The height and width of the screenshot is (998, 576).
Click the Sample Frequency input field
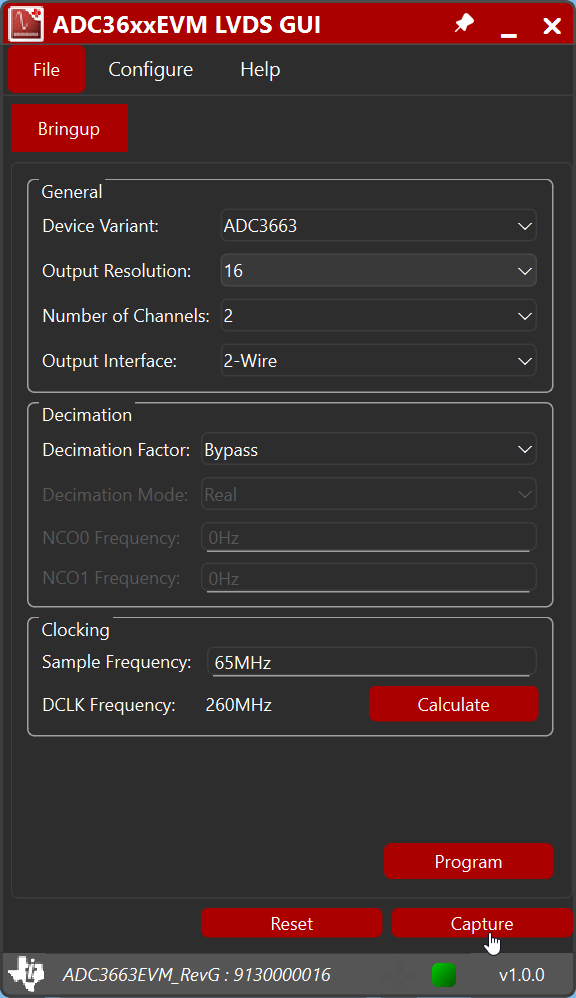coord(371,661)
